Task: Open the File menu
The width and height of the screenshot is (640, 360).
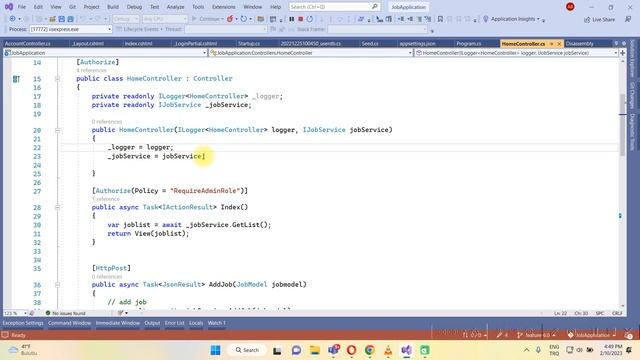Action: coord(22,7)
